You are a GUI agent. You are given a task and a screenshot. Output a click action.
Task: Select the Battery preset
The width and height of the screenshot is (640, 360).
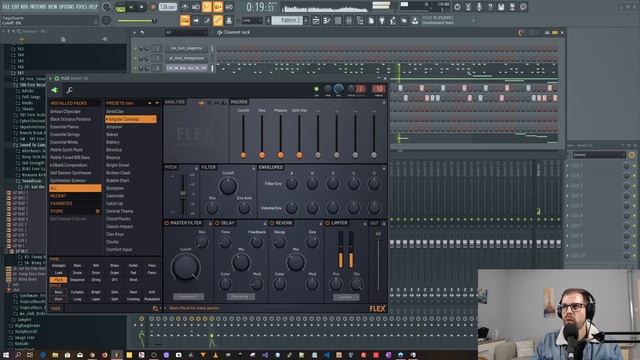point(113,142)
